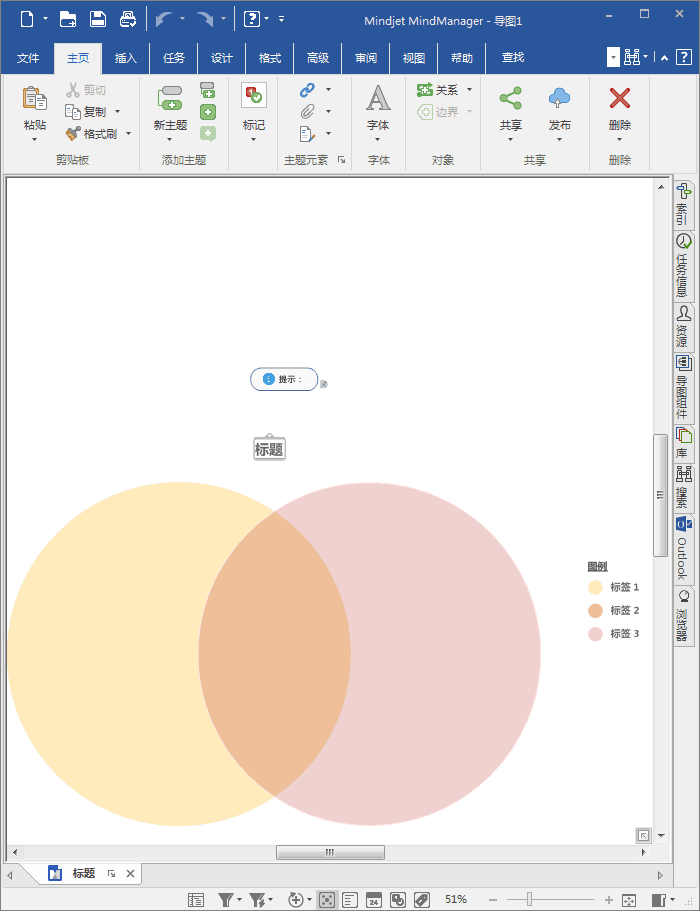Viewport: 700px width, 911px height.
Task: Open the Outlook side panel tab
Action: click(684, 550)
